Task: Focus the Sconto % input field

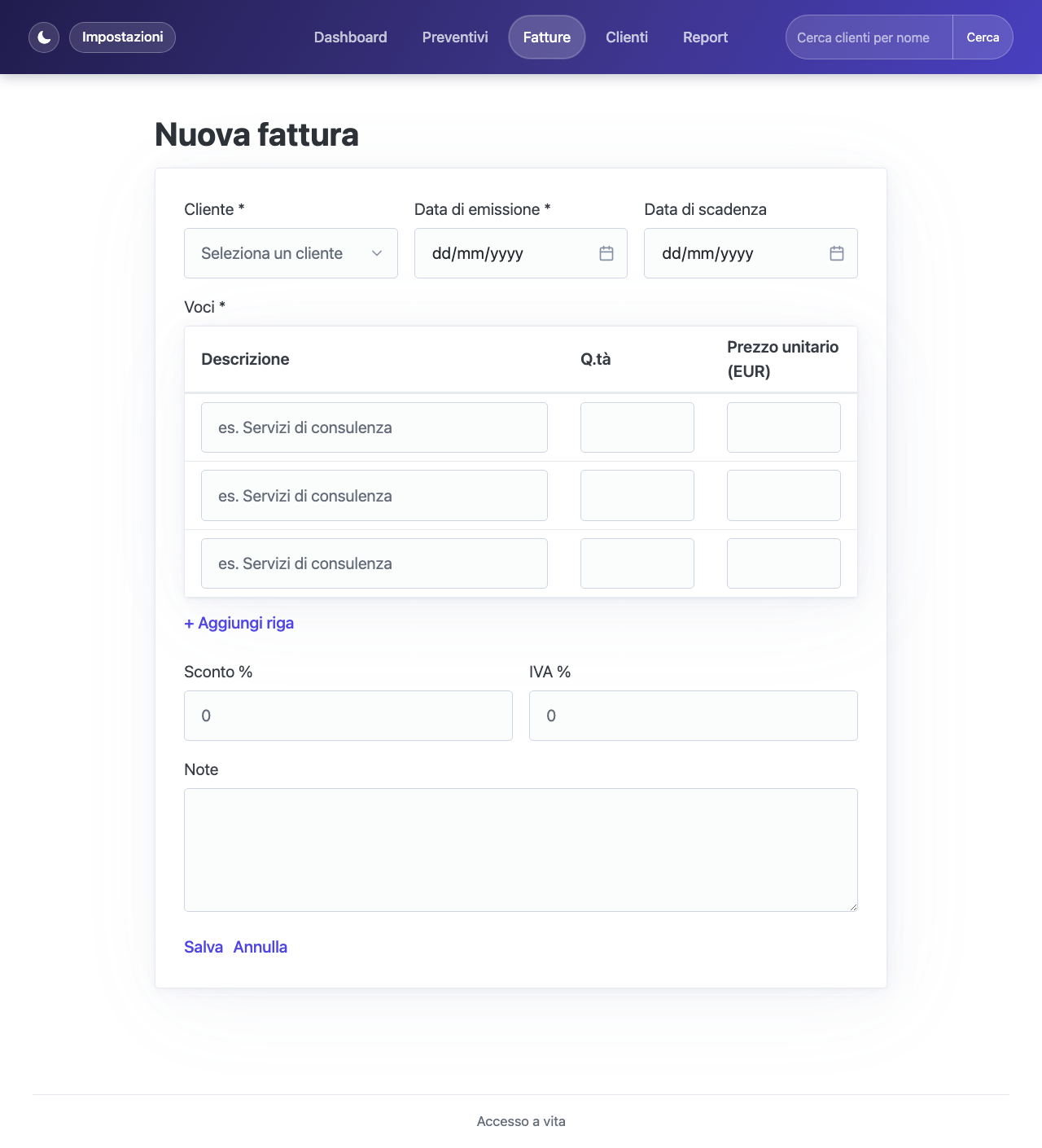Action: point(348,716)
